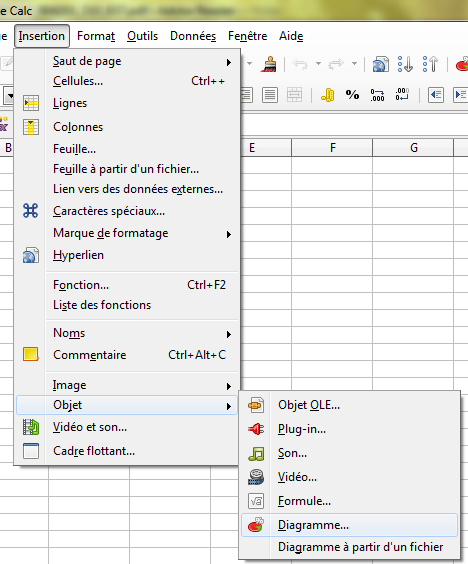Click the green music note Son icon
The height and width of the screenshot is (564, 468).
click(x=256, y=454)
